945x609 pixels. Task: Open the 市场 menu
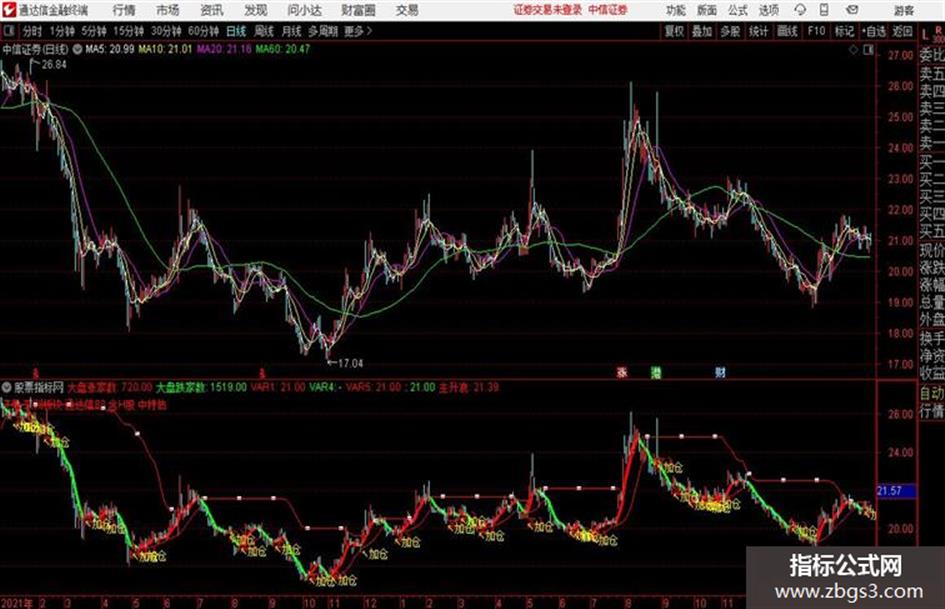pyautogui.click(x=168, y=10)
